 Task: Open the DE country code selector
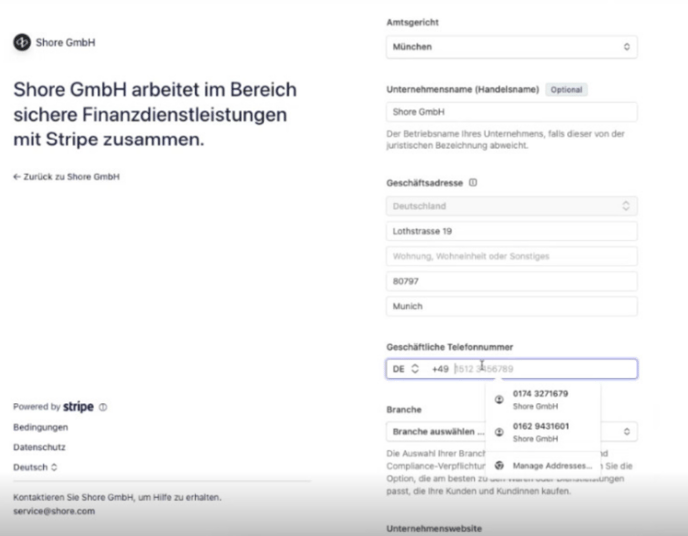405,369
